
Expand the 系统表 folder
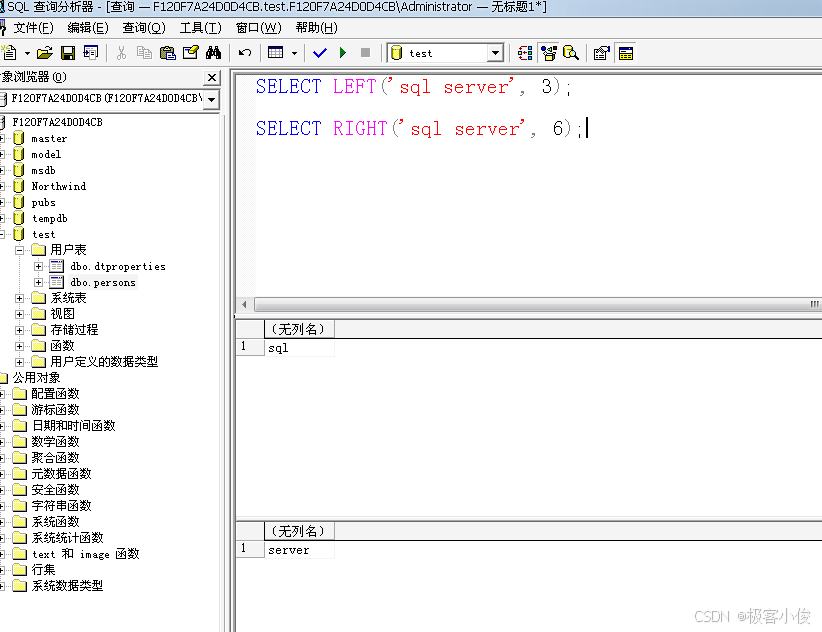coord(19,298)
